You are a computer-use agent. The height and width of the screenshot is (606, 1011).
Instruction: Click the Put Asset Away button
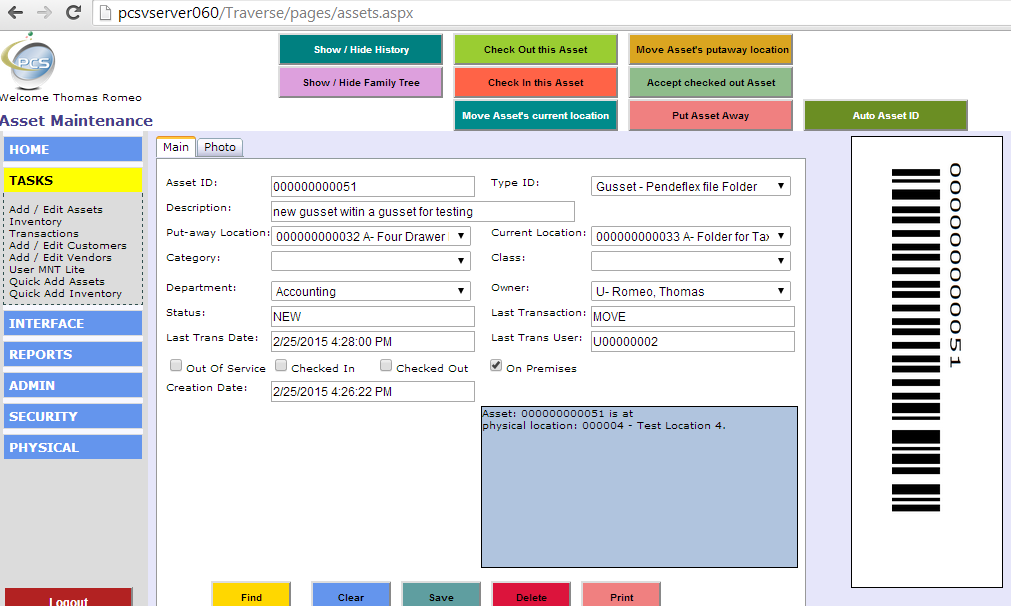tap(711, 115)
